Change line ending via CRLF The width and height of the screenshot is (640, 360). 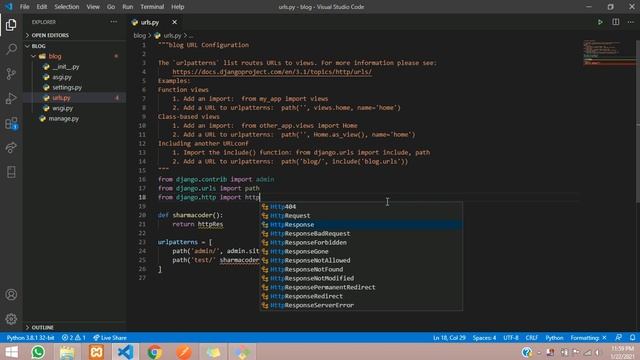click(531, 338)
